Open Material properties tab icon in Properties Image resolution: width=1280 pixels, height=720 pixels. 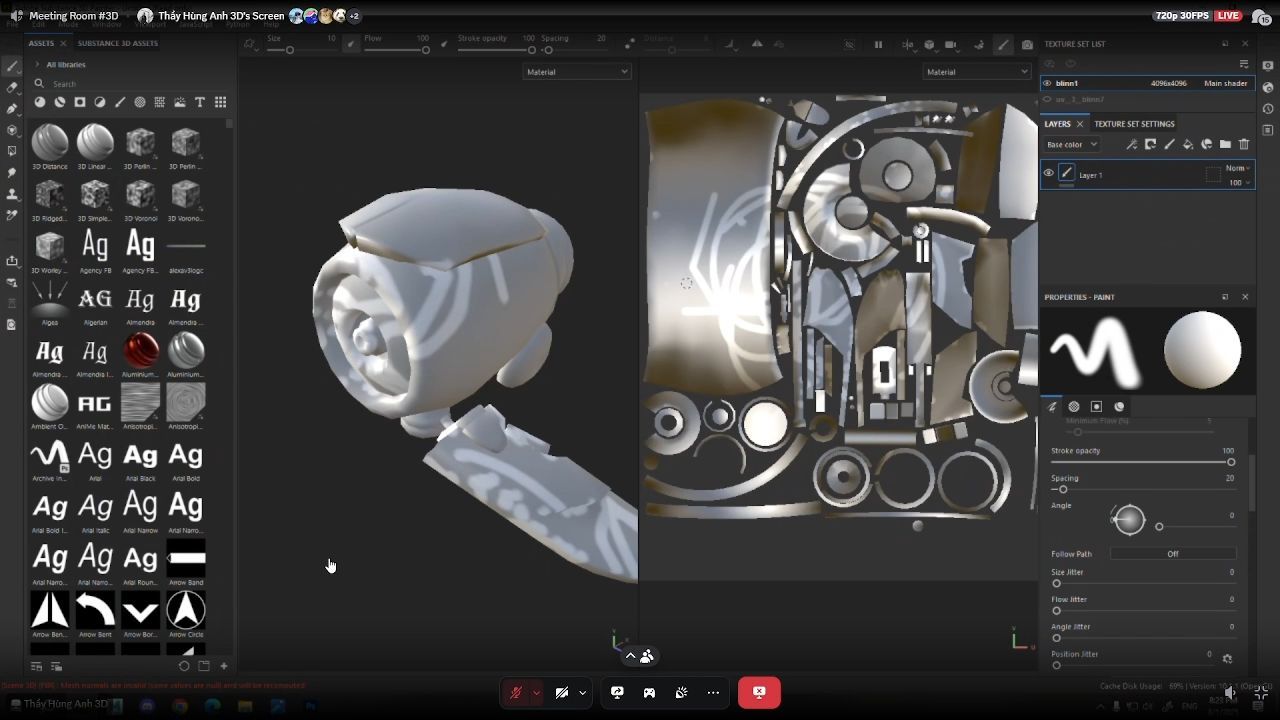1119,407
